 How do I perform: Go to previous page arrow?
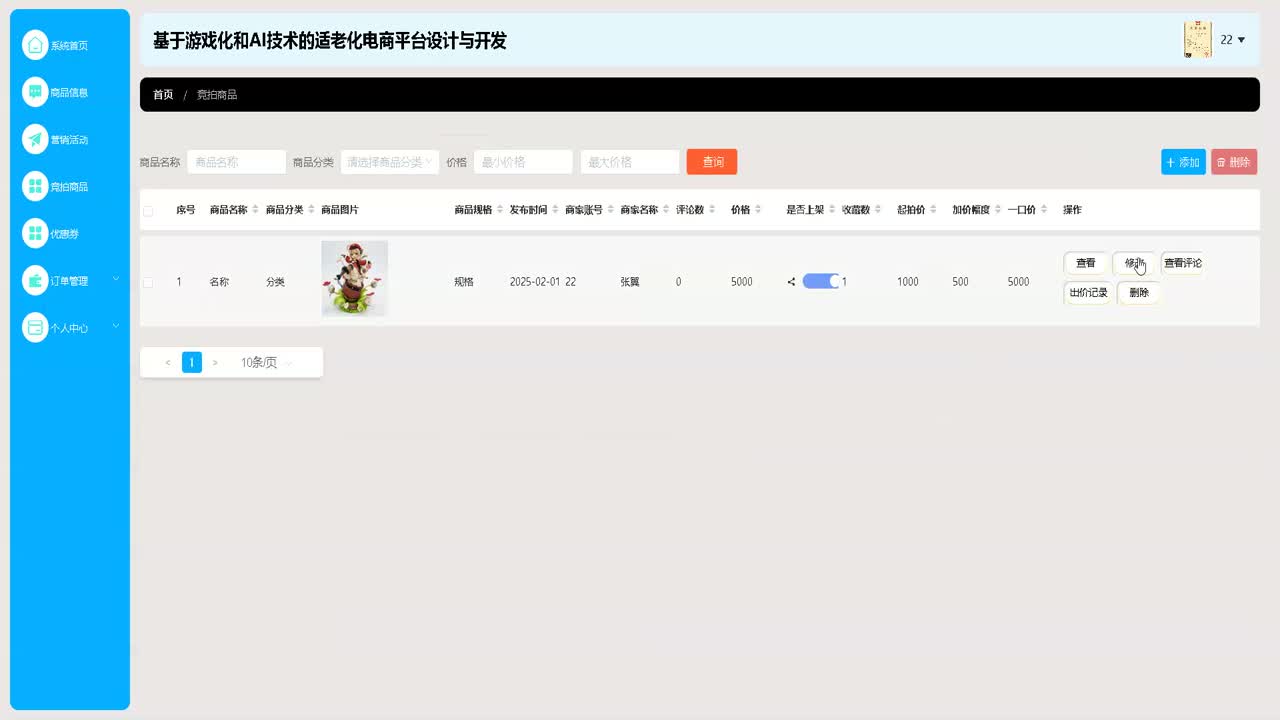[168, 362]
